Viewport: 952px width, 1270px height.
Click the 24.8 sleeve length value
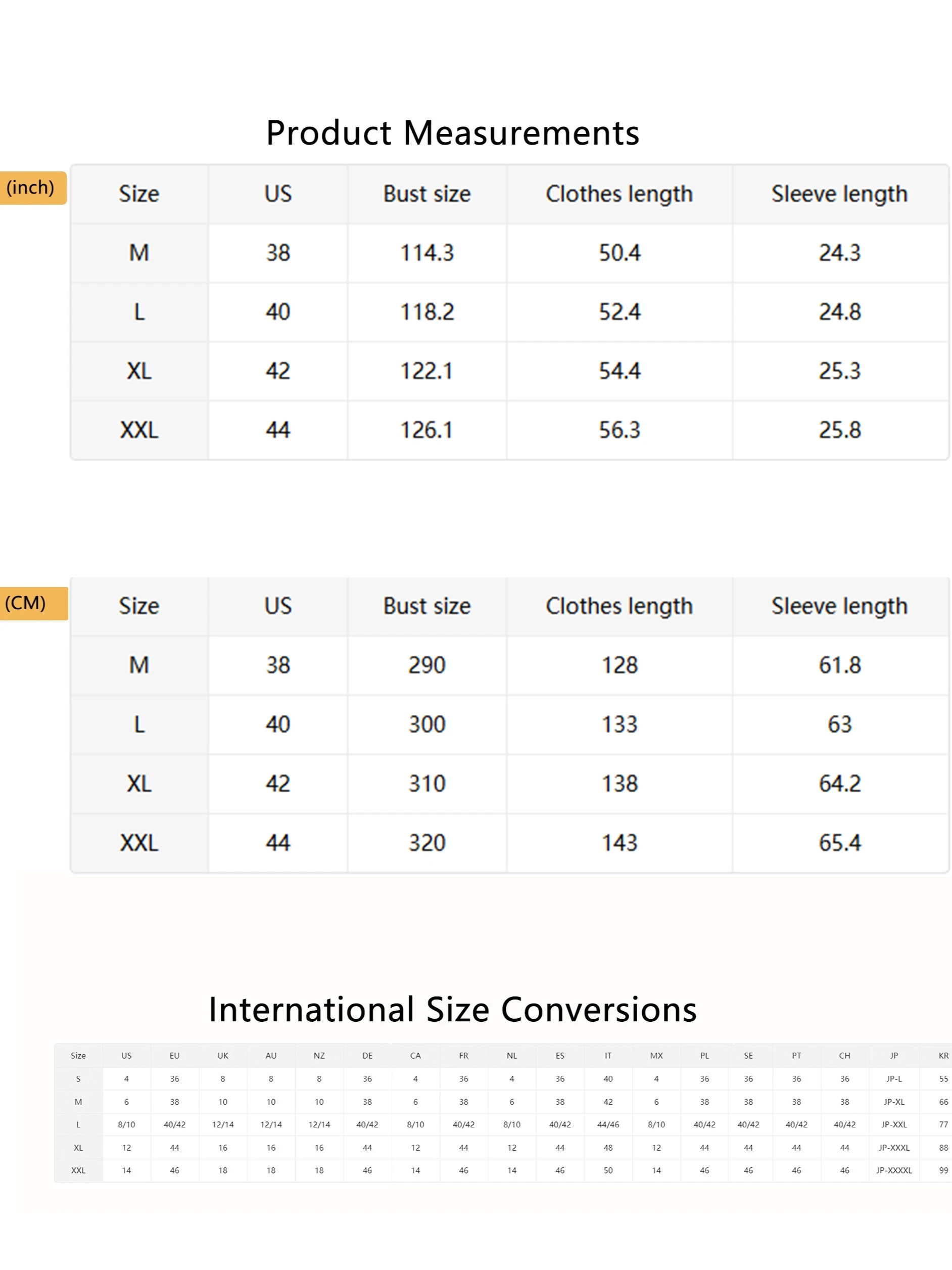point(839,312)
